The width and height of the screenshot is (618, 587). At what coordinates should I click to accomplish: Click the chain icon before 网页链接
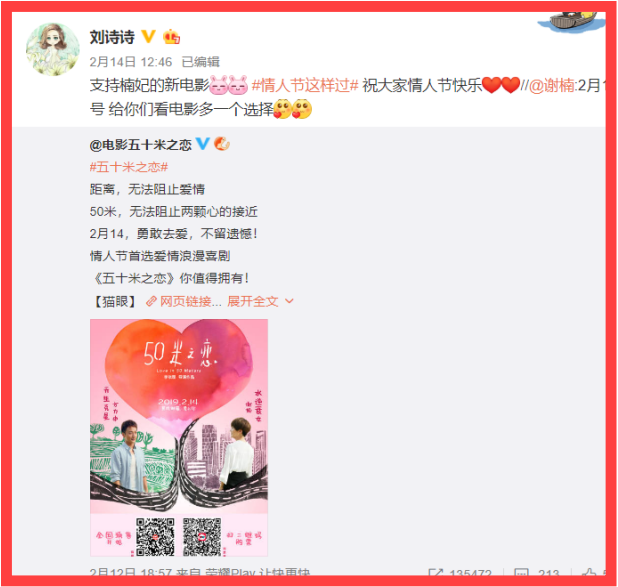[151, 302]
